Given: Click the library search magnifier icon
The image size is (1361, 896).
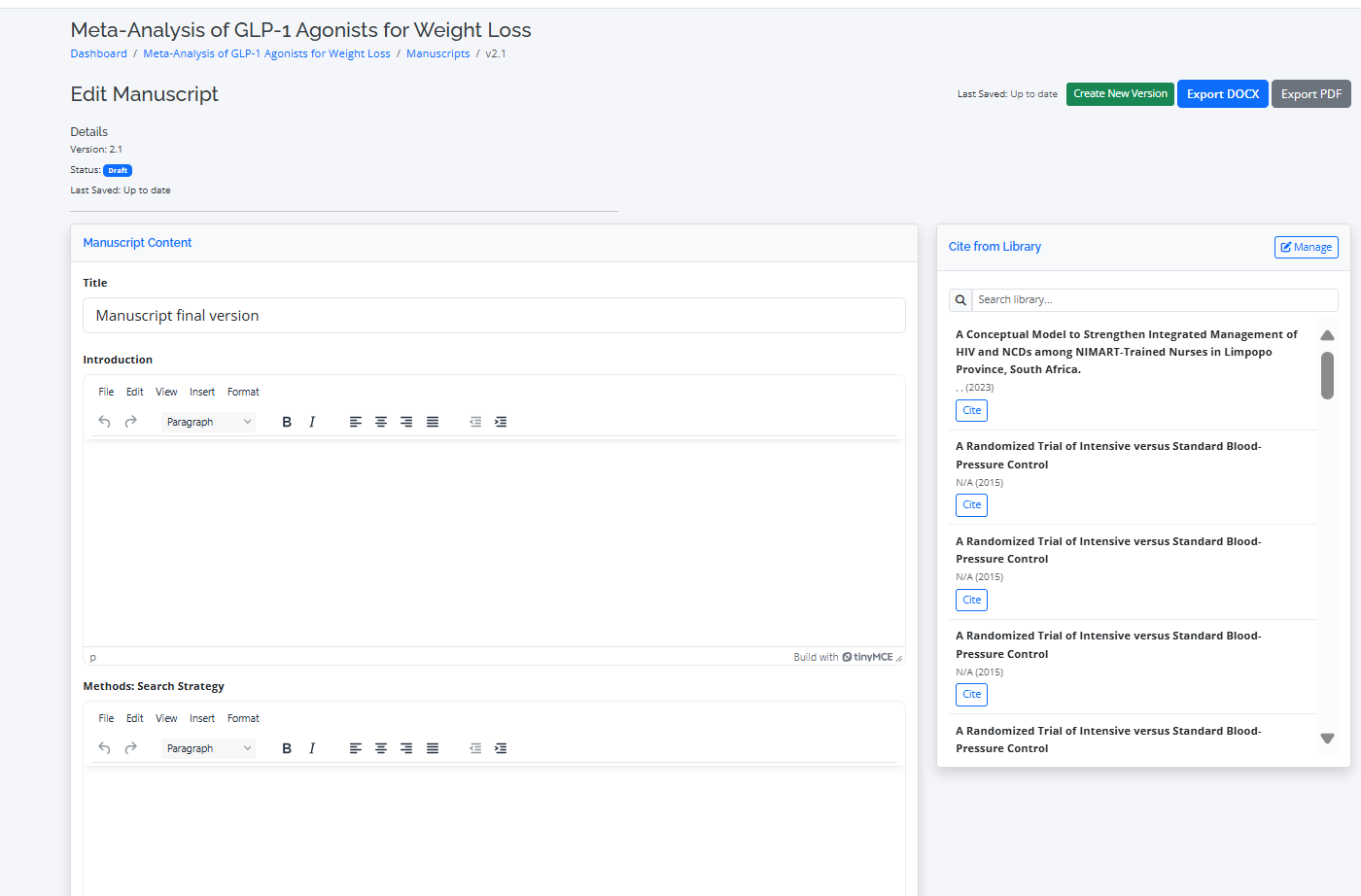Looking at the screenshot, I should [x=960, y=300].
